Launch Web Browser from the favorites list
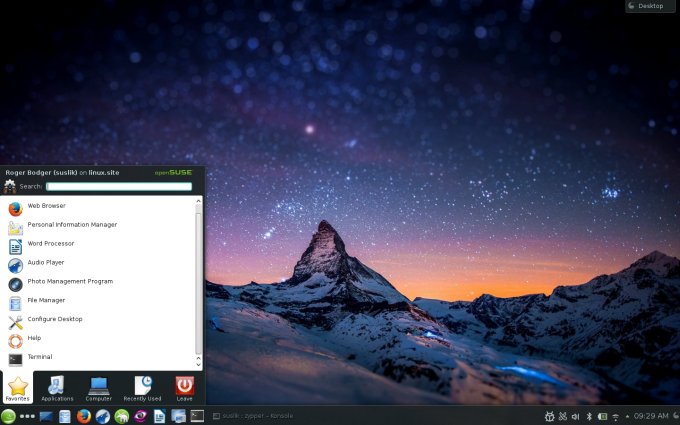The image size is (680, 425). click(98, 209)
